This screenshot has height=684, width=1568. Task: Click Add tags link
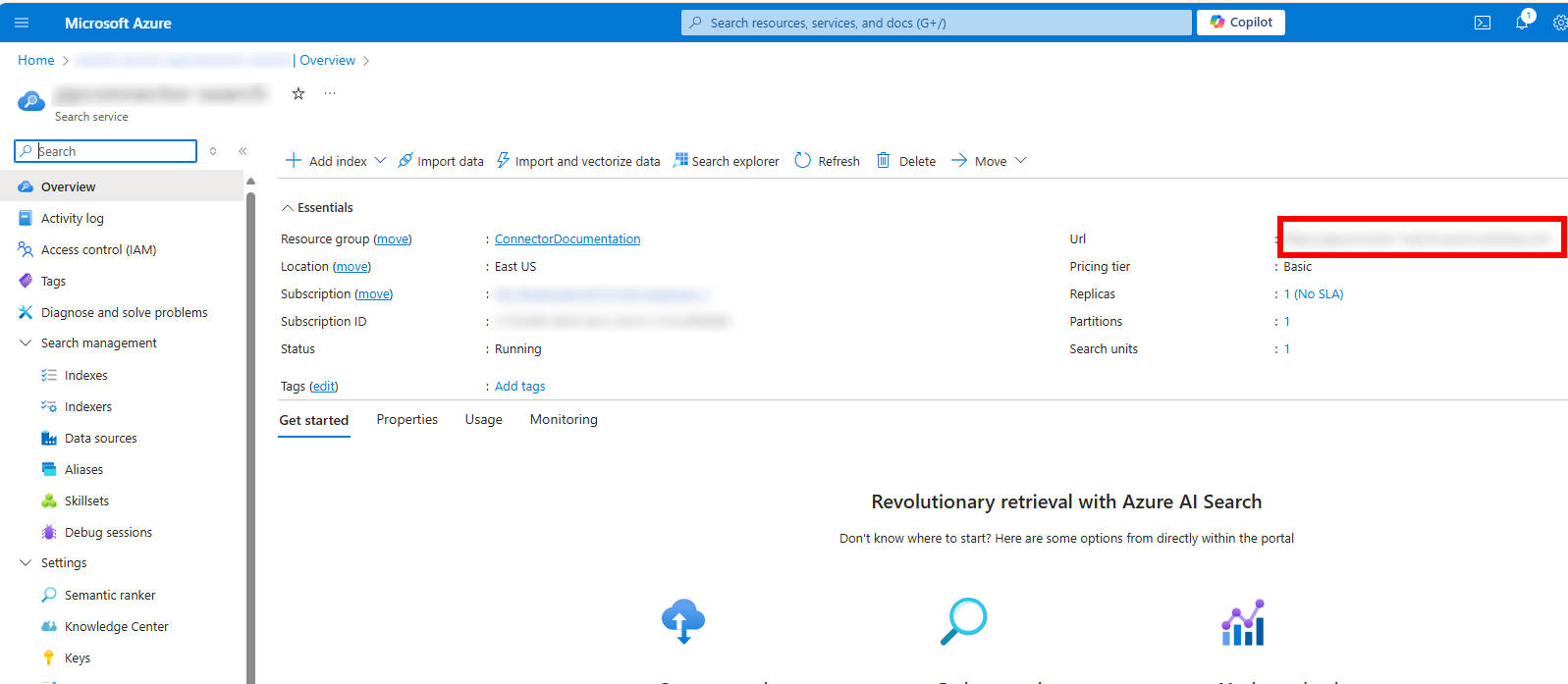pos(519,386)
